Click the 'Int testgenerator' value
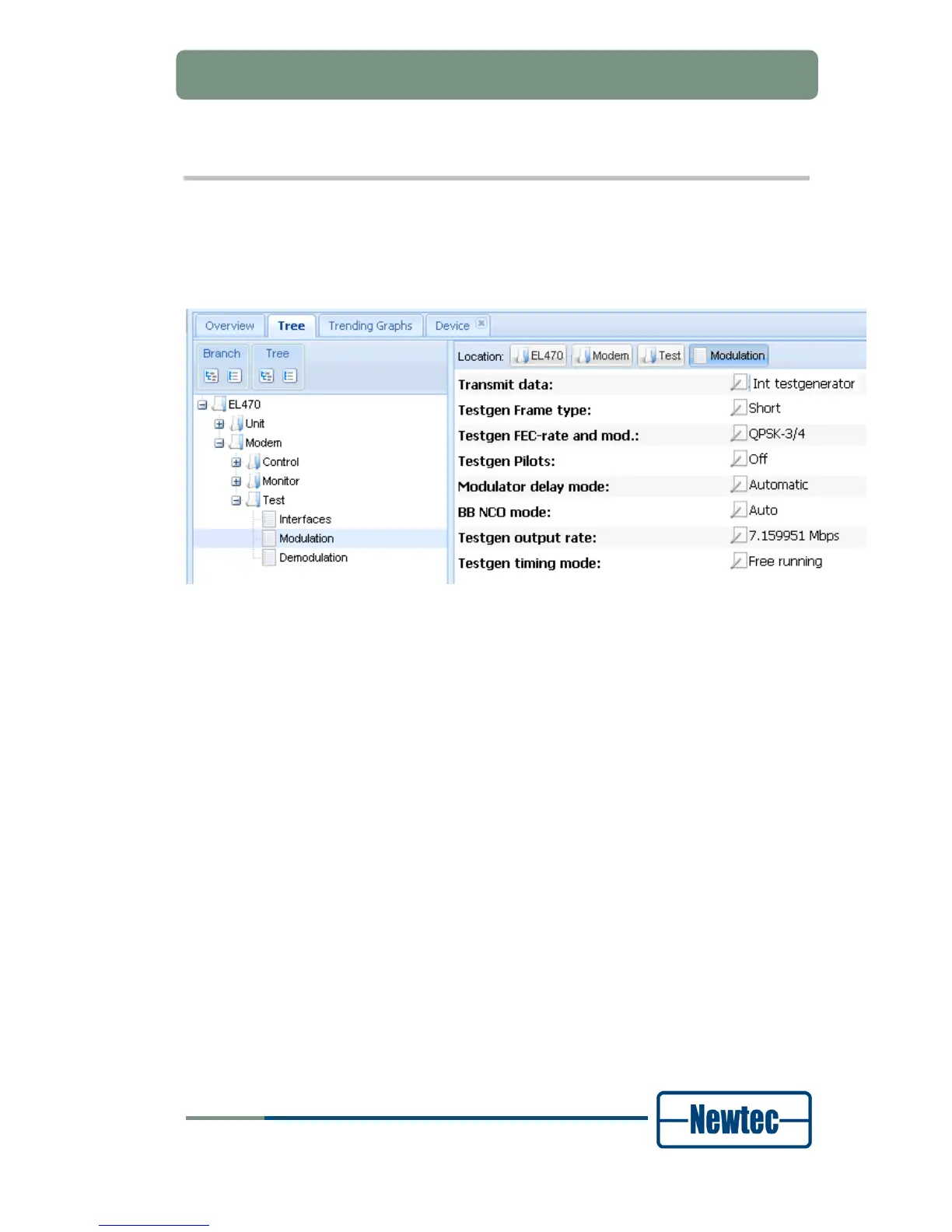Screen dimensions: 952x1232 pyautogui.click(x=803, y=383)
